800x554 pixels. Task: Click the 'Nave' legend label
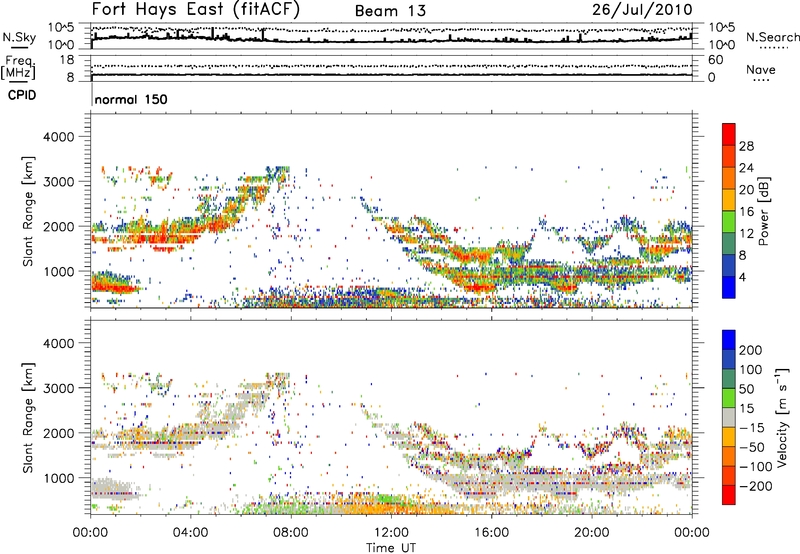click(x=761, y=69)
